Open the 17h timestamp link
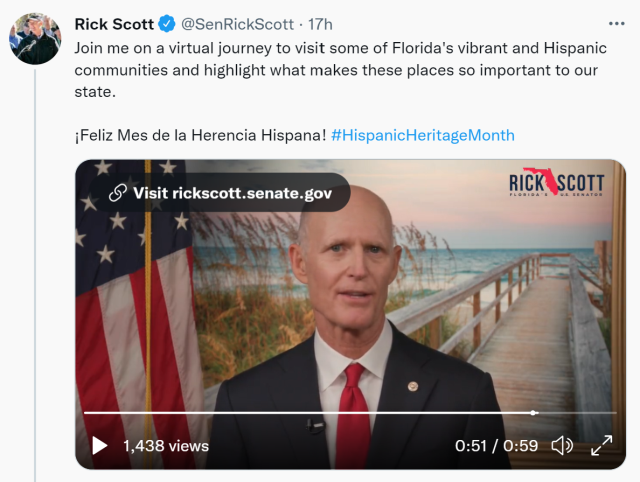This screenshot has height=482, width=640. click(320, 24)
